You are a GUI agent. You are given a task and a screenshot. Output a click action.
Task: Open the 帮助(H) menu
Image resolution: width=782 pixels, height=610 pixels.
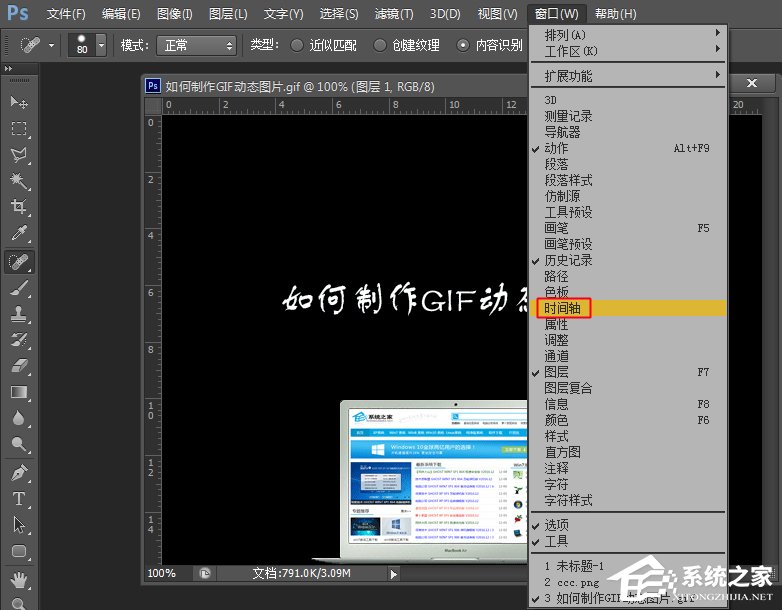[x=615, y=13]
